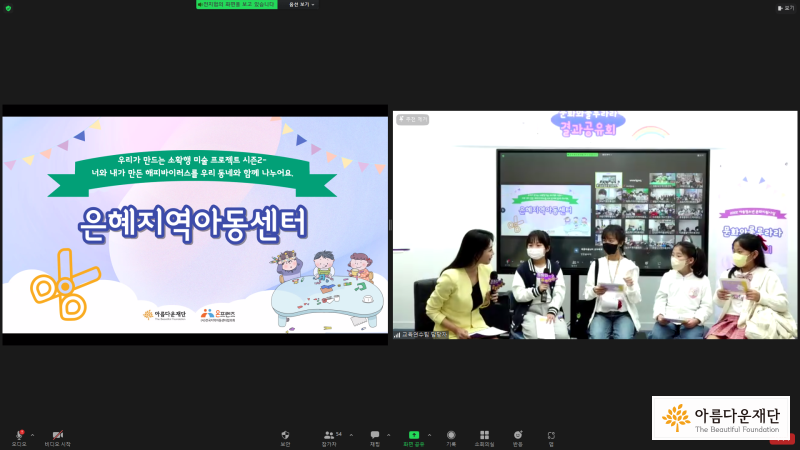Start video with the camera button
800x450 pixels.
tap(57, 438)
